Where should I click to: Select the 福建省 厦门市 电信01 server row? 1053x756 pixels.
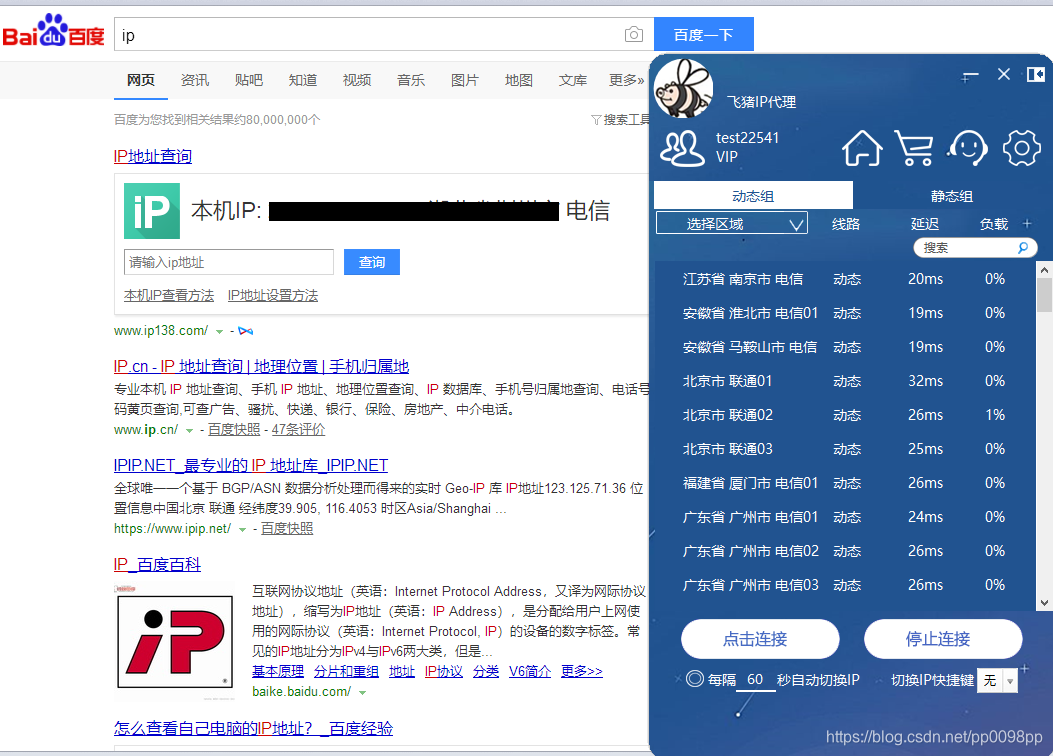click(845, 483)
